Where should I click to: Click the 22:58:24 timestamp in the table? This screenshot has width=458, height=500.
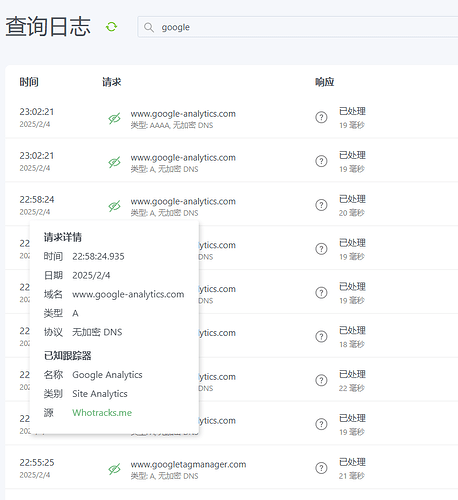point(37,200)
